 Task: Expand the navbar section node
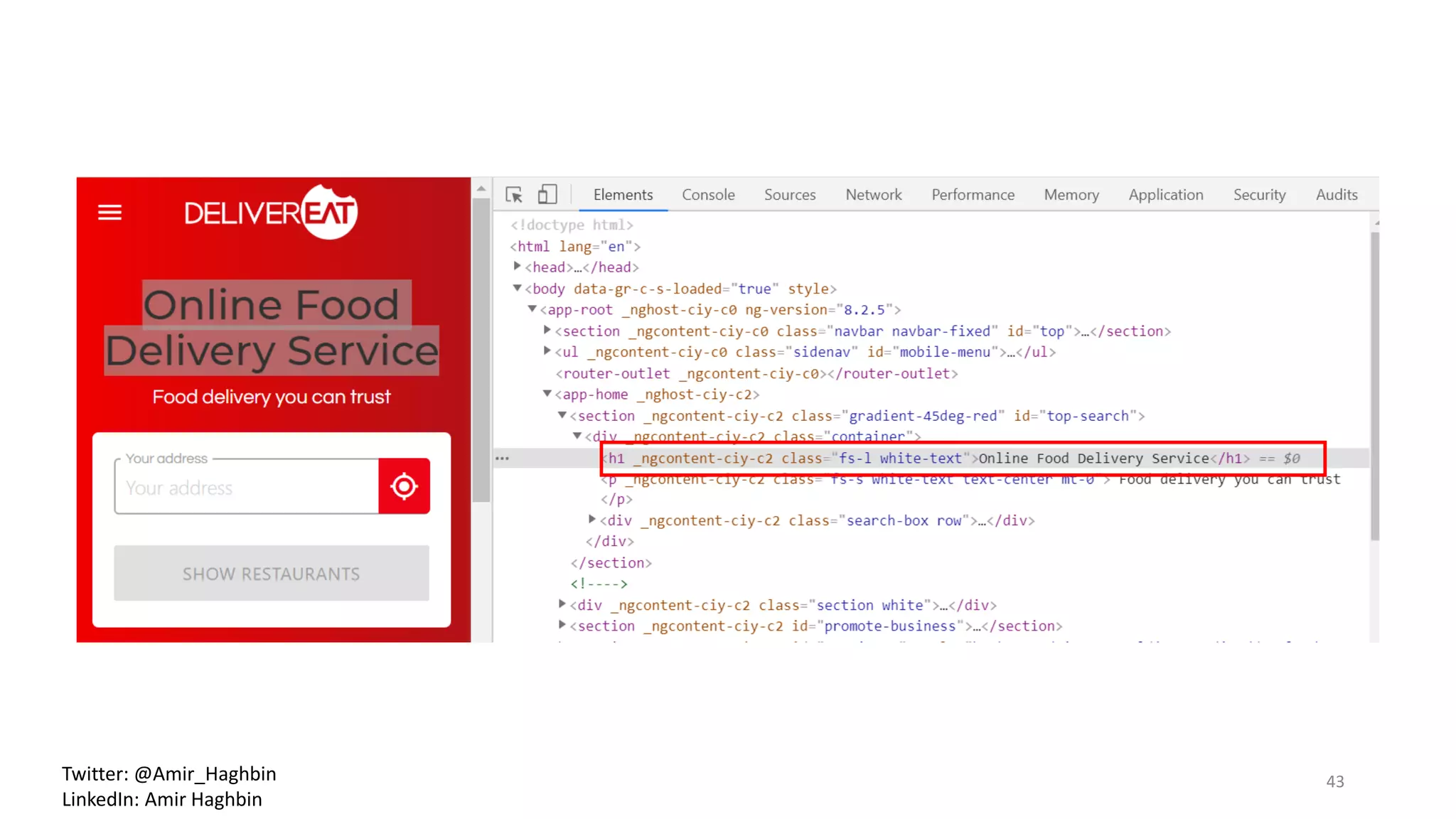pos(547,330)
